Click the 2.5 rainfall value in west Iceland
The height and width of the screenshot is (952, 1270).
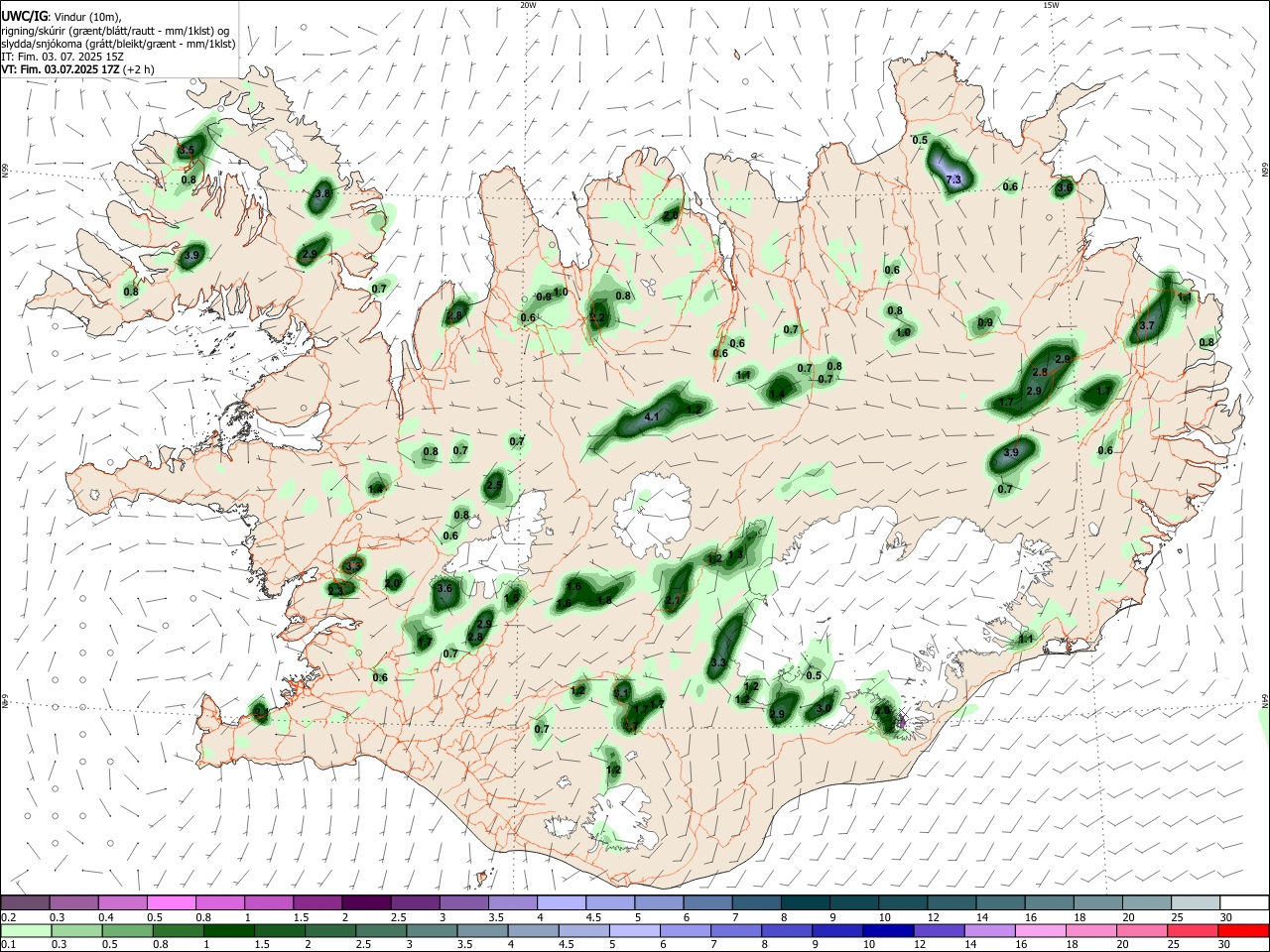[x=494, y=486]
